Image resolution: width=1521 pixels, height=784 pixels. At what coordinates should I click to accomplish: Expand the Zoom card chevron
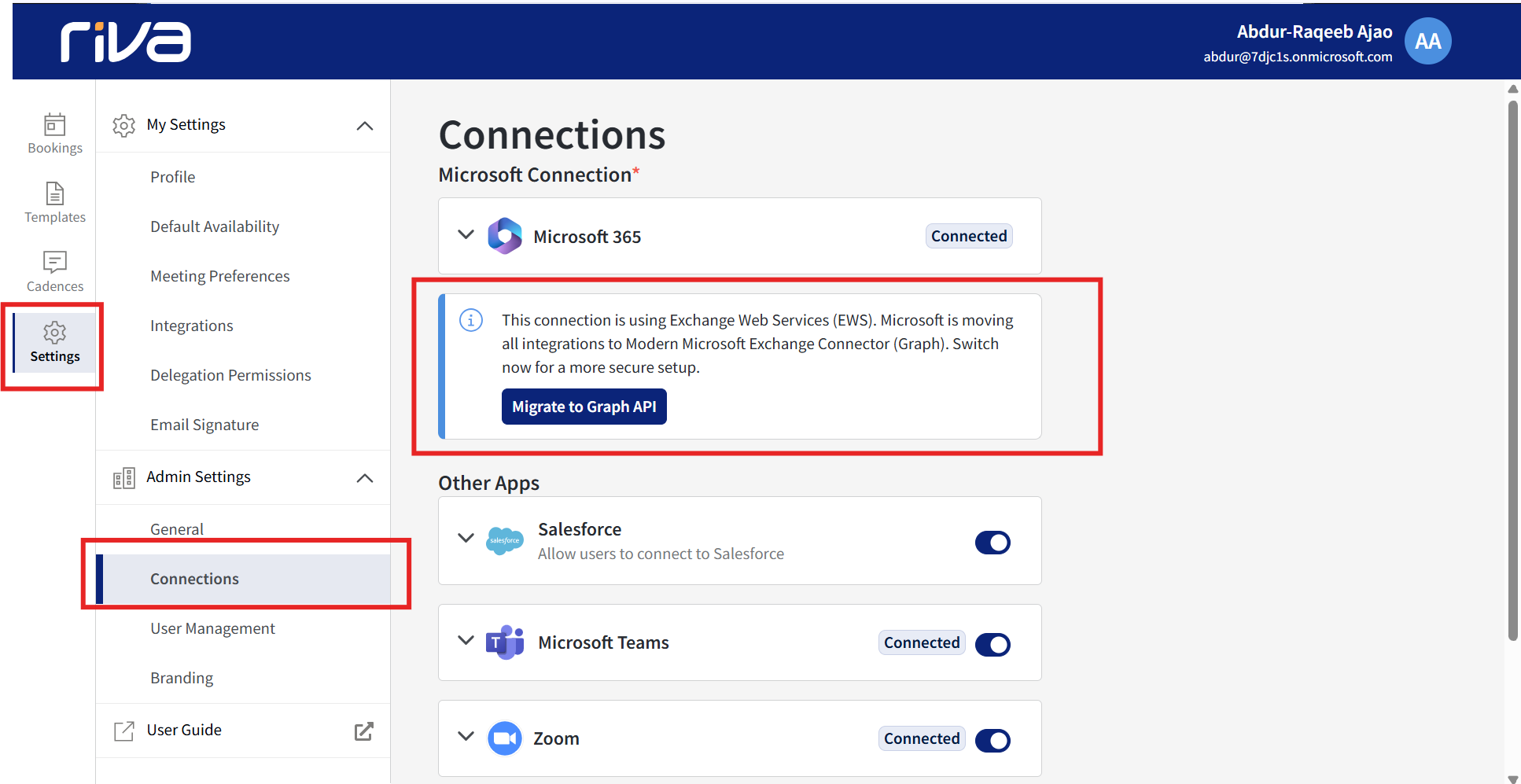(x=466, y=736)
